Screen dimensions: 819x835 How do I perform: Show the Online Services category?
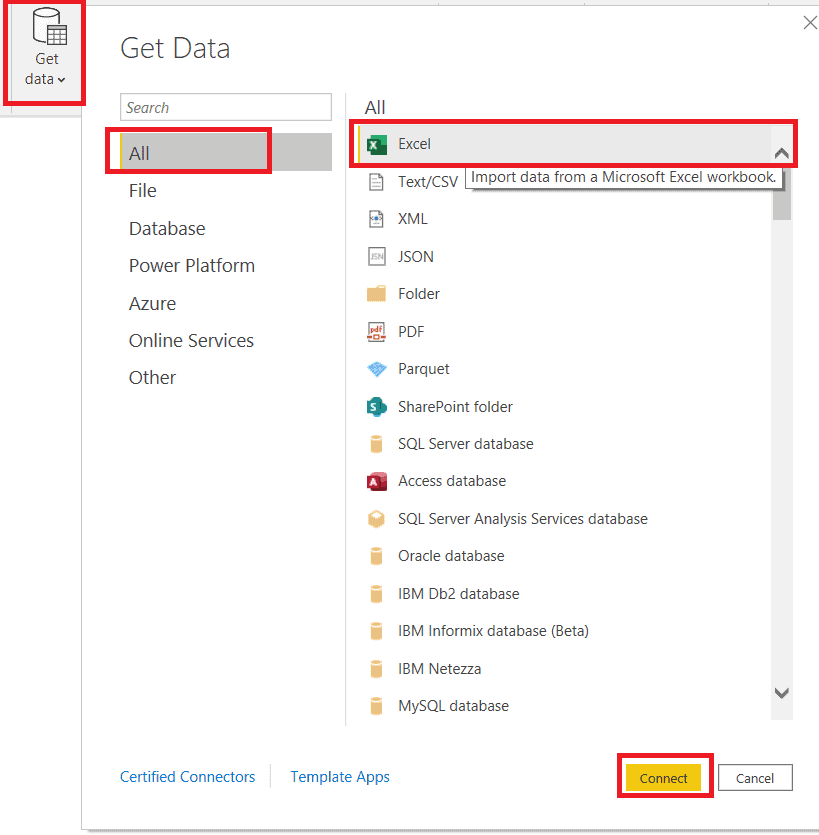pyautogui.click(x=191, y=341)
